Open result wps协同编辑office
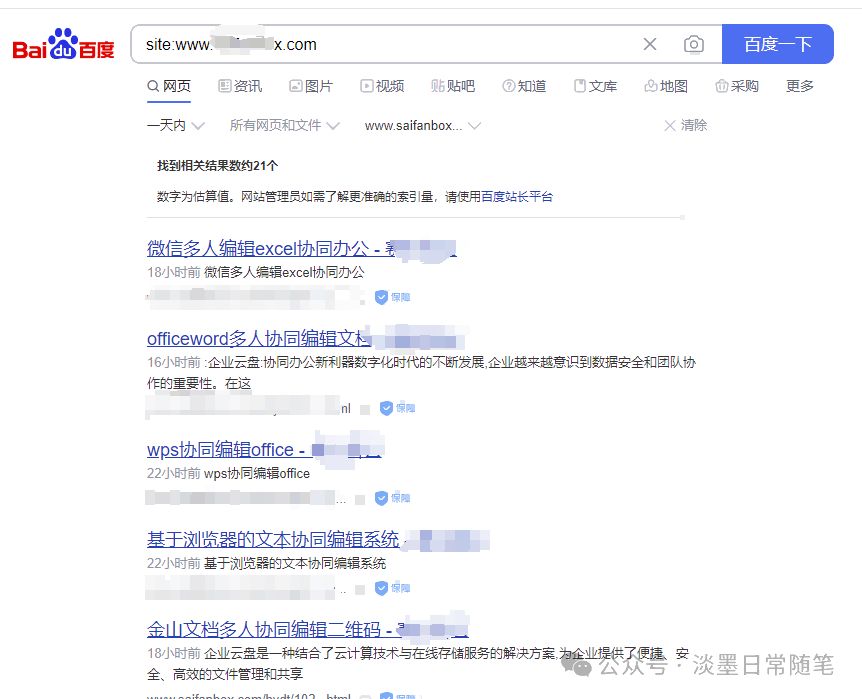Viewport: 862px width, 699px height. (264, 449)
